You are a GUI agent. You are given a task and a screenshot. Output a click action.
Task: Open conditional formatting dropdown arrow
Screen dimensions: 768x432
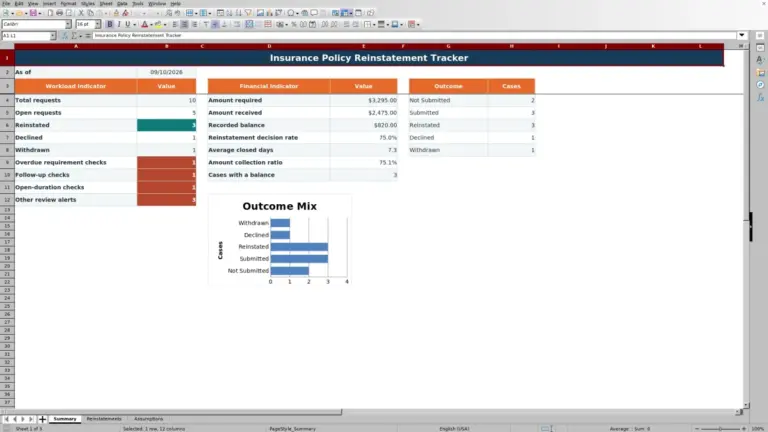418,24
